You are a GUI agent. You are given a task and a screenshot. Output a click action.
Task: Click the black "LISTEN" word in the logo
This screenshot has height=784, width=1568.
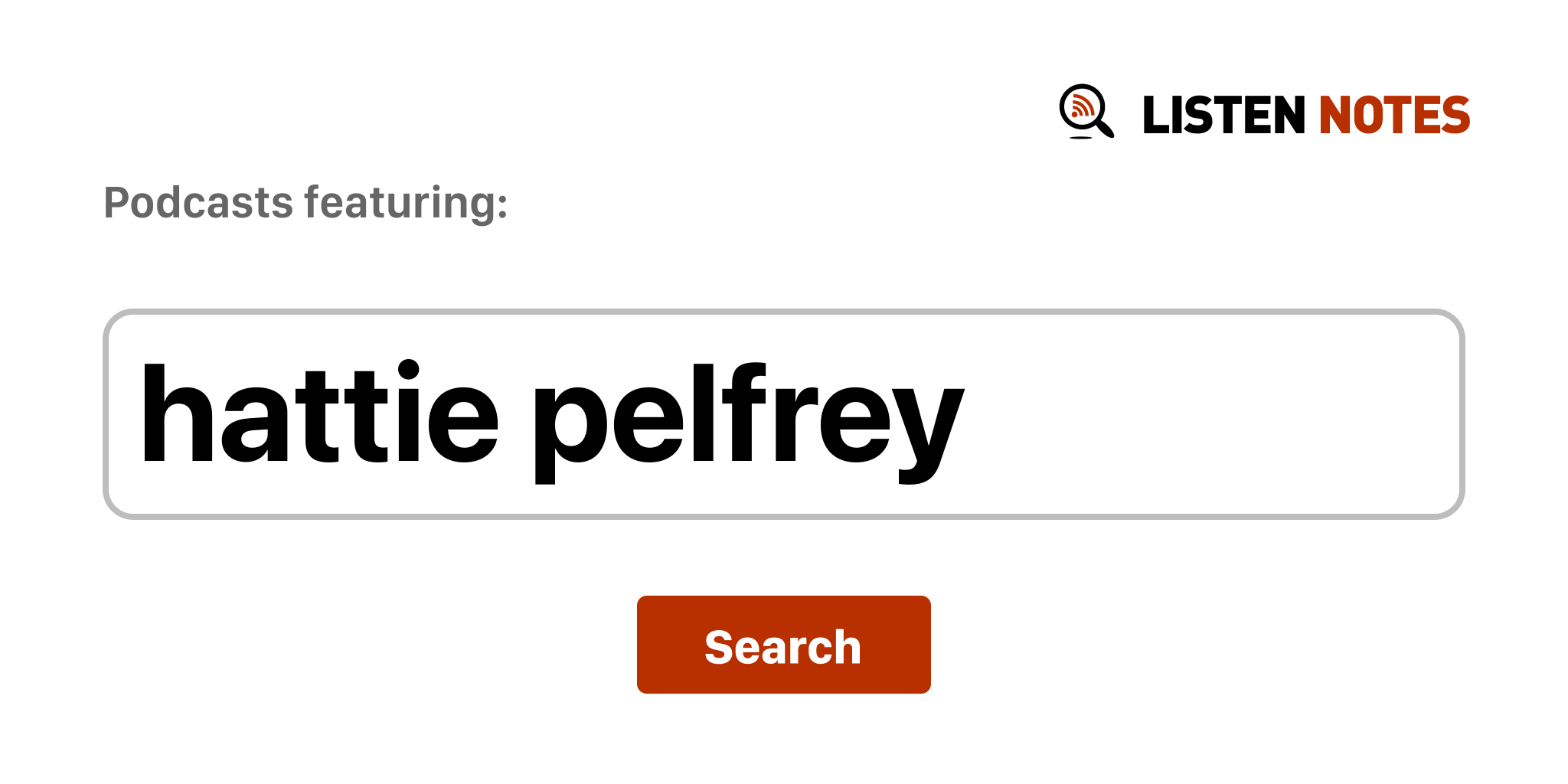pos(1223,116)
